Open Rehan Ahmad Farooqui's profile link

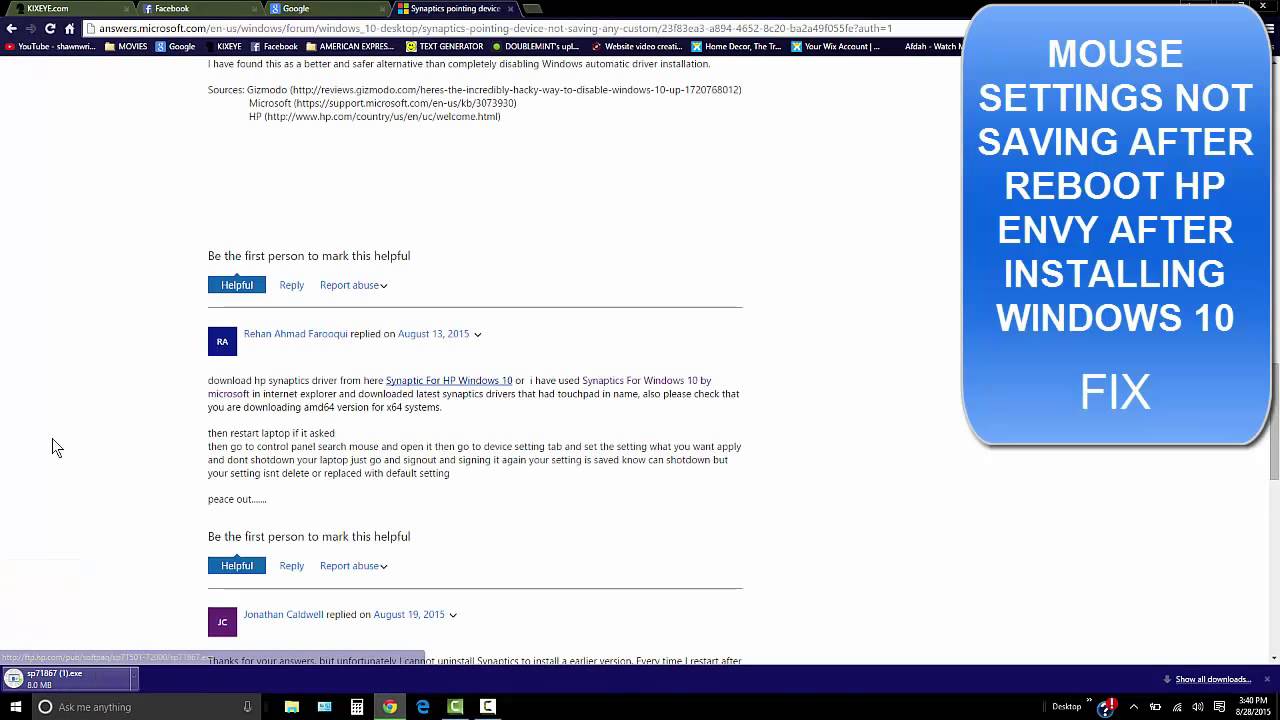(295, 334)
